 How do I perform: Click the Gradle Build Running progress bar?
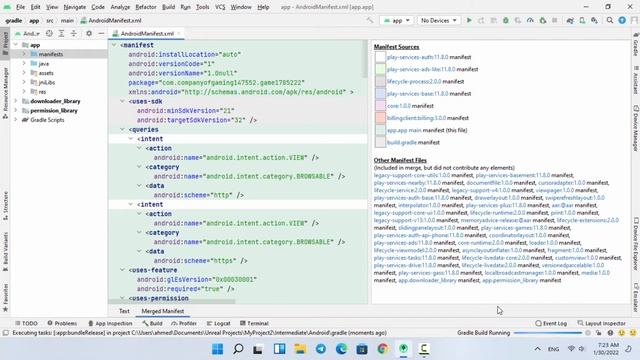547,333
